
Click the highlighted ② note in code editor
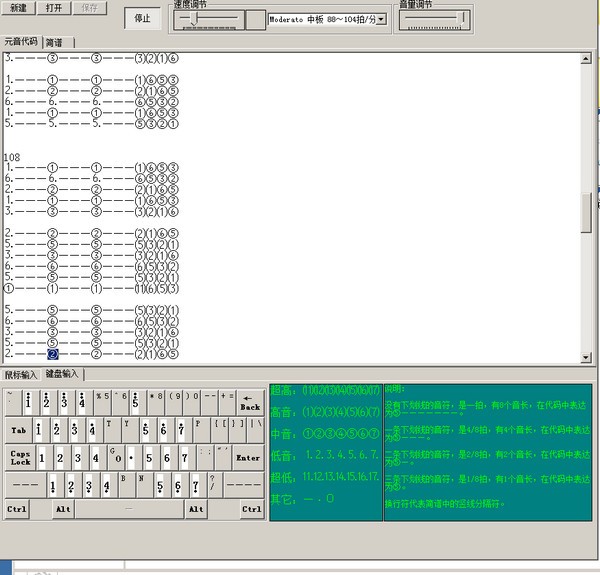click(x=52, y=354)
